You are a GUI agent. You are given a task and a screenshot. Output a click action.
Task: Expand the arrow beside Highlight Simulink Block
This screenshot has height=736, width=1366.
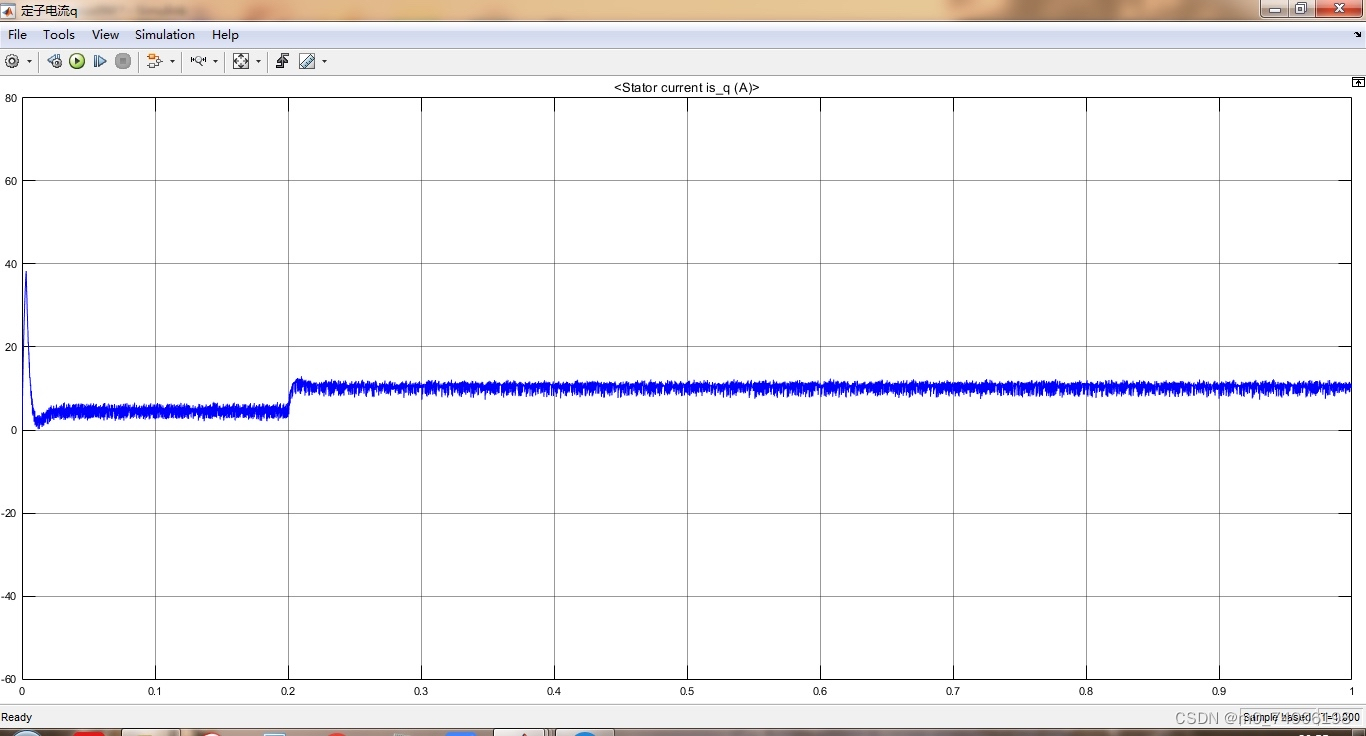click(172, 61)
